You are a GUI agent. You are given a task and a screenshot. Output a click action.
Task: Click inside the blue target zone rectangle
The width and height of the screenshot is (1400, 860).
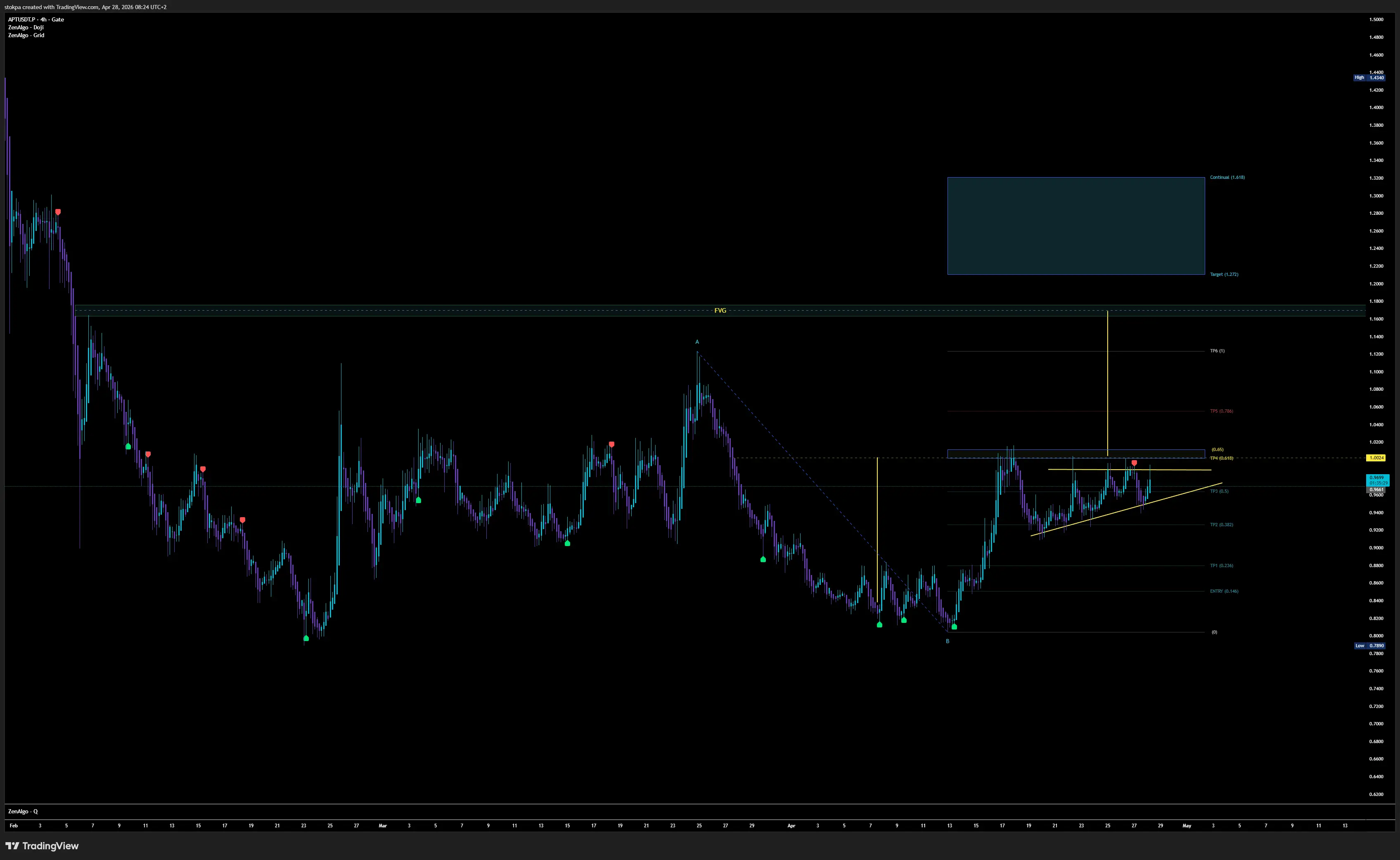coord(1075,226)
